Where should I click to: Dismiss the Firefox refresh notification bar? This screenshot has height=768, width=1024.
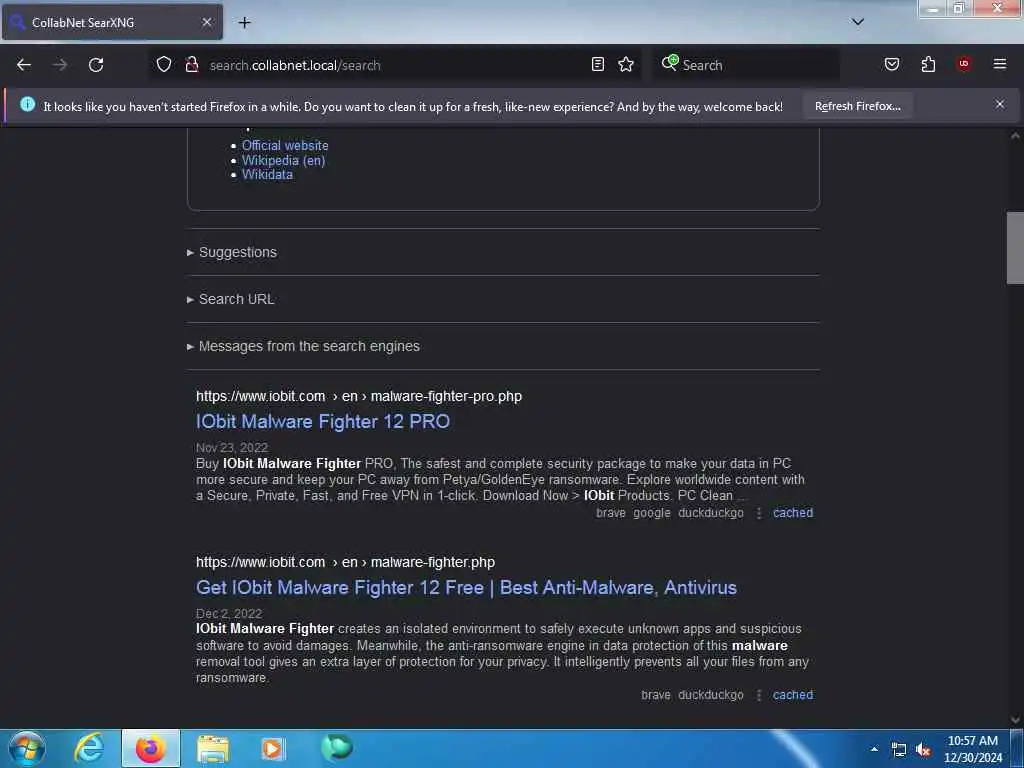(1000, 104)
